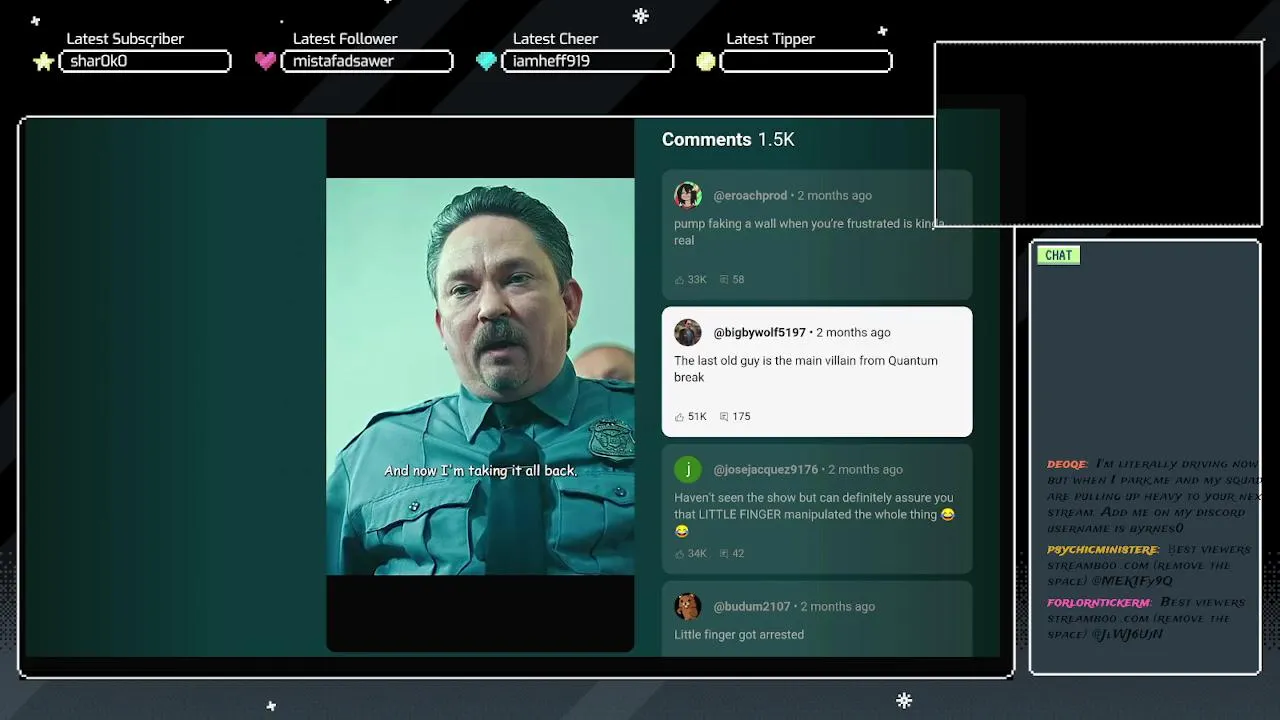Open @budum2107's profile avatar

pos(688,606)
